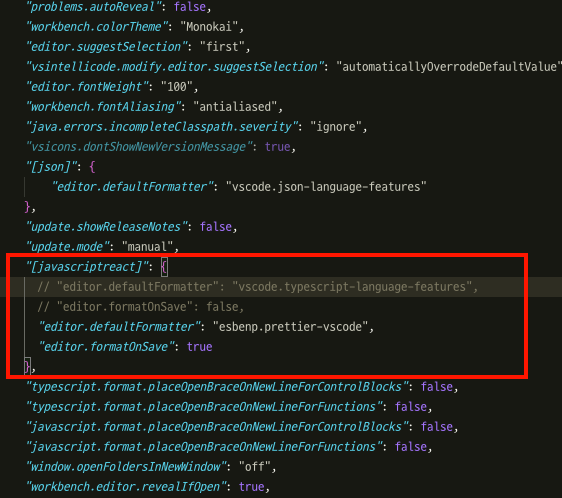
Task: Click the "esbenp.prettier-vscode" value
Action: [x=290, y=327]
